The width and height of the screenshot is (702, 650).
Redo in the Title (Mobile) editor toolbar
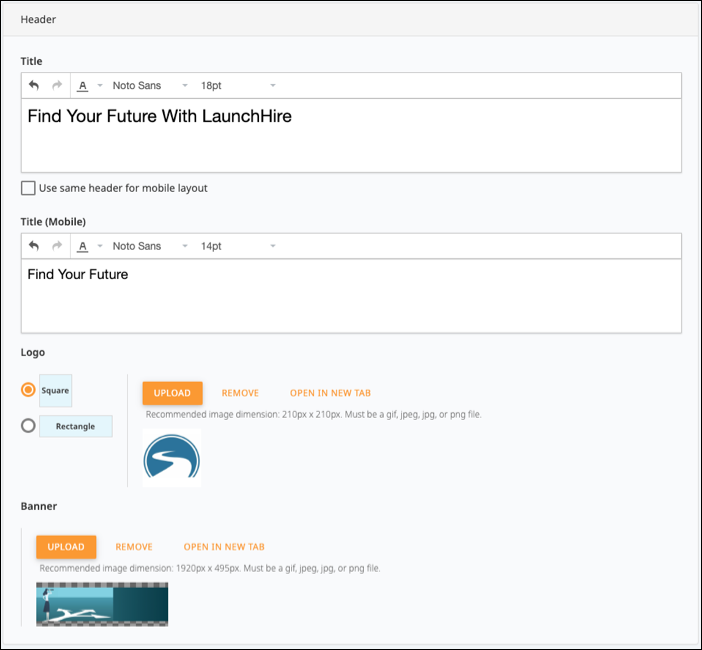pyautogui.click(x=57, y=246)
